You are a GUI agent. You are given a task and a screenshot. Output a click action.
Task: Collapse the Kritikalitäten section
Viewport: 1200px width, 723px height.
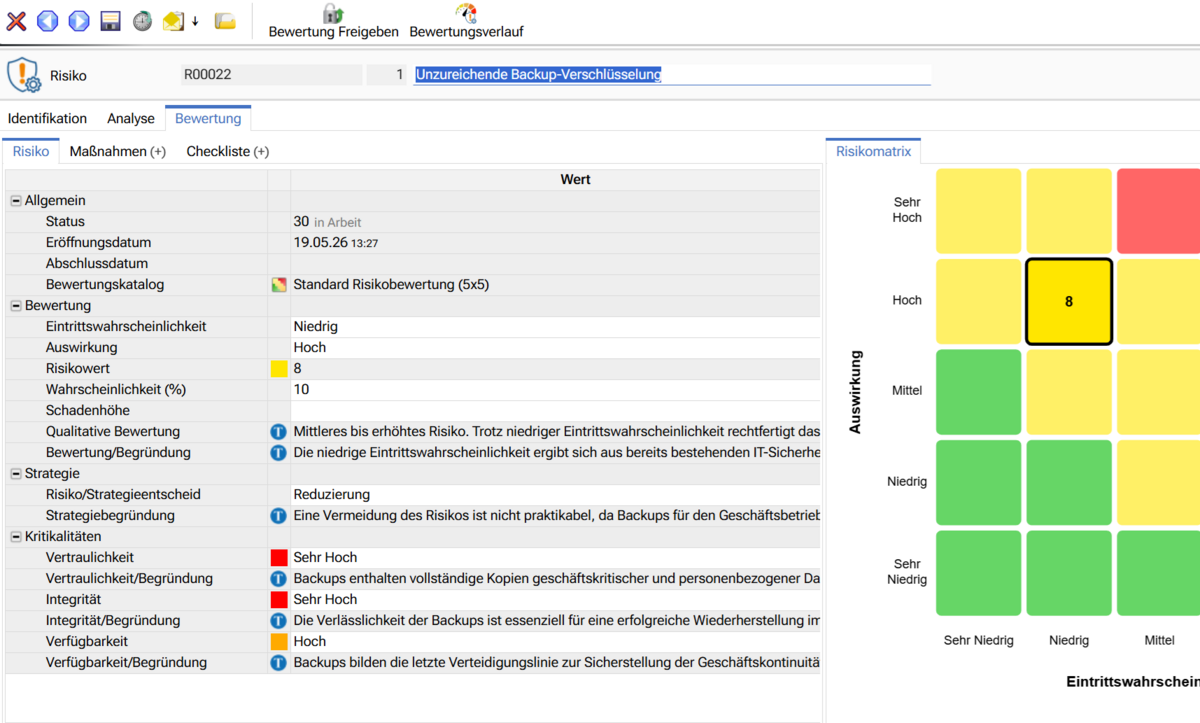tap(16, 537)
